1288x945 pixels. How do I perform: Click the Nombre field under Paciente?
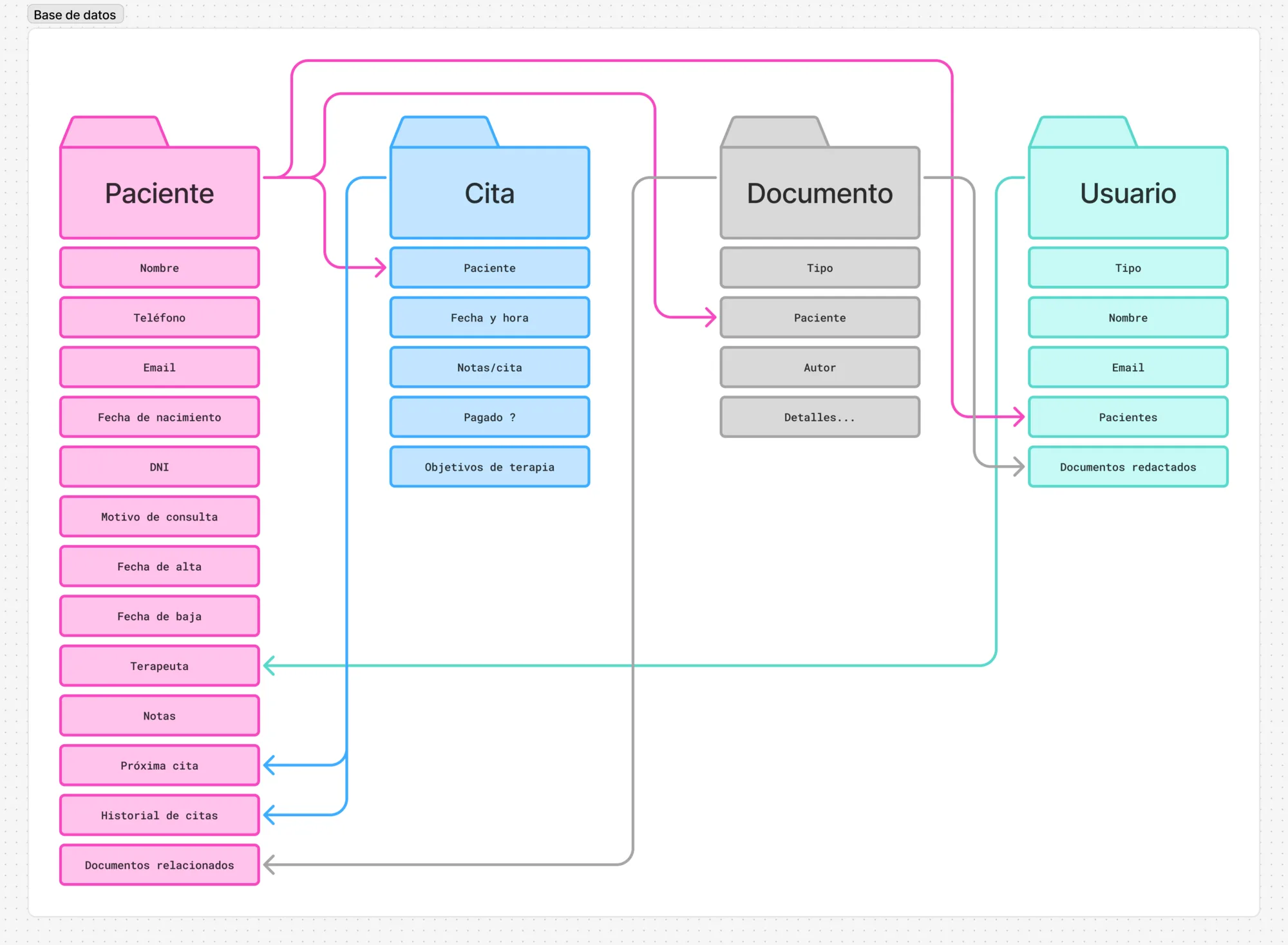[160, 268]
